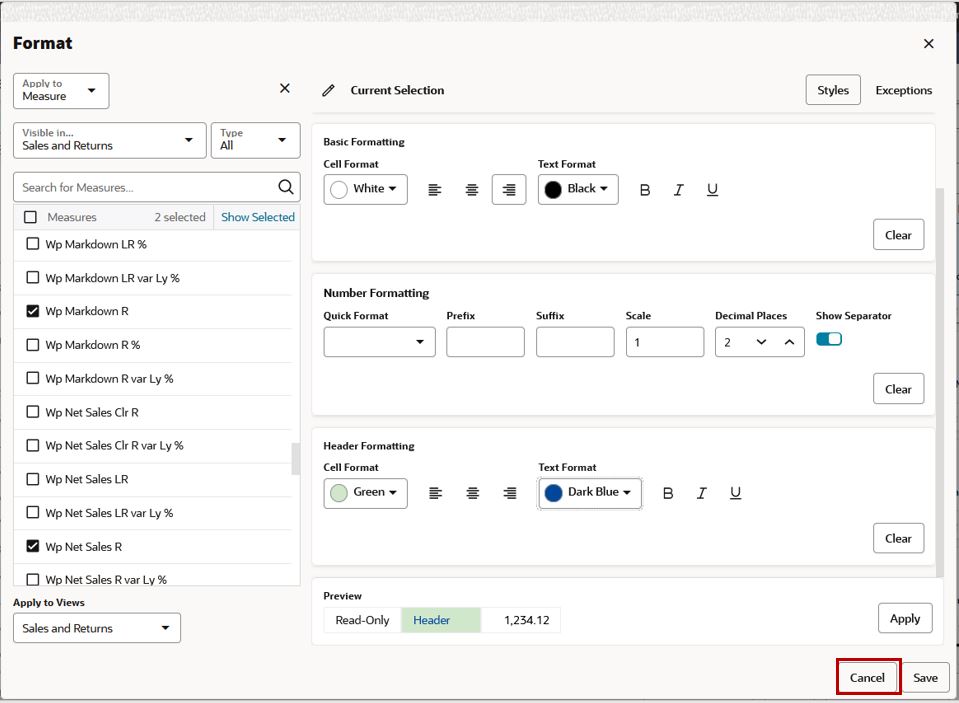Click the Apply button in Preview

point(905,618)
